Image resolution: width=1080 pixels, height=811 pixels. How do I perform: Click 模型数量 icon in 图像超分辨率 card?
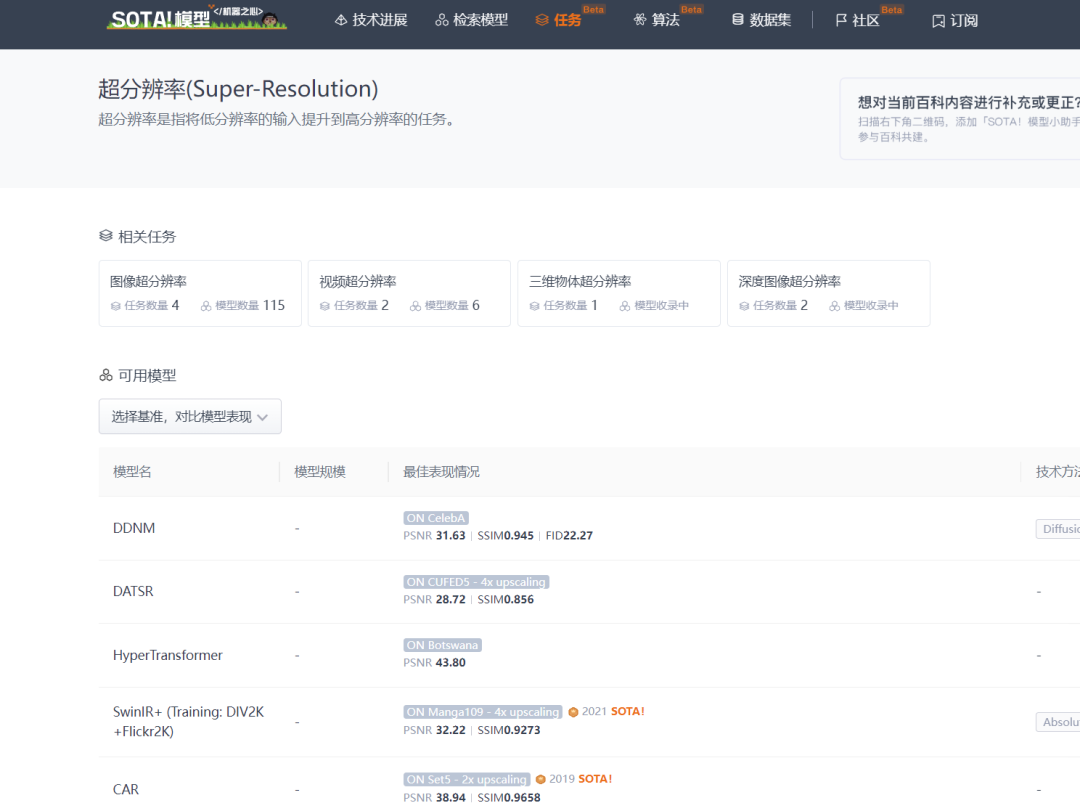(206, 306)
